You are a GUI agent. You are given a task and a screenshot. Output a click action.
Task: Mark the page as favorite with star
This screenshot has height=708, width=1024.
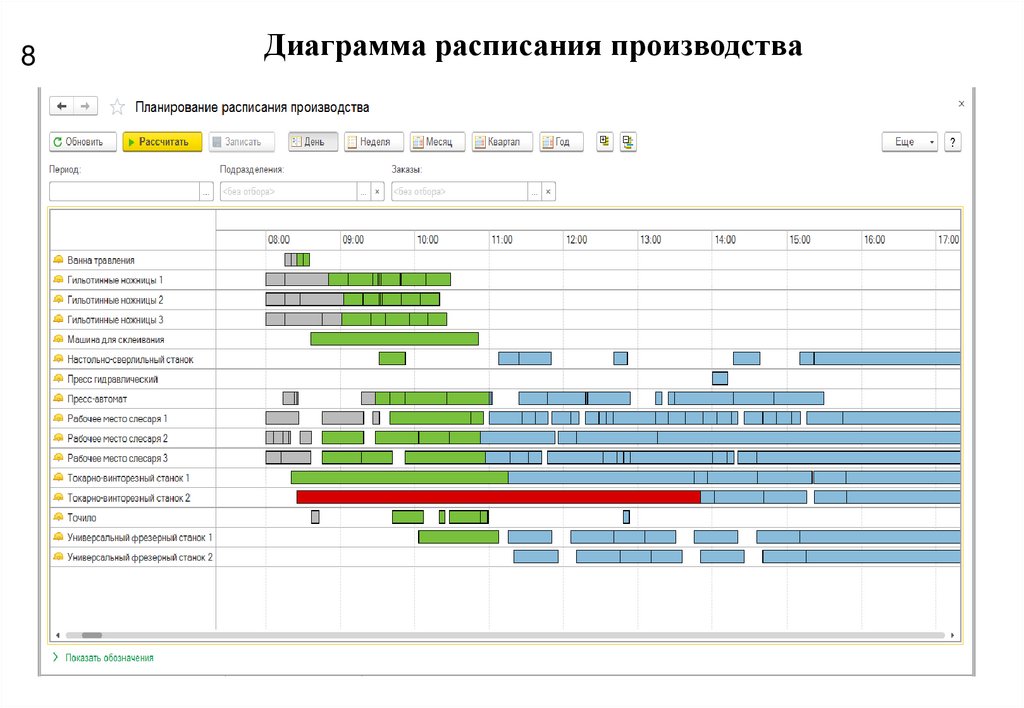click(x=117, y=106)
